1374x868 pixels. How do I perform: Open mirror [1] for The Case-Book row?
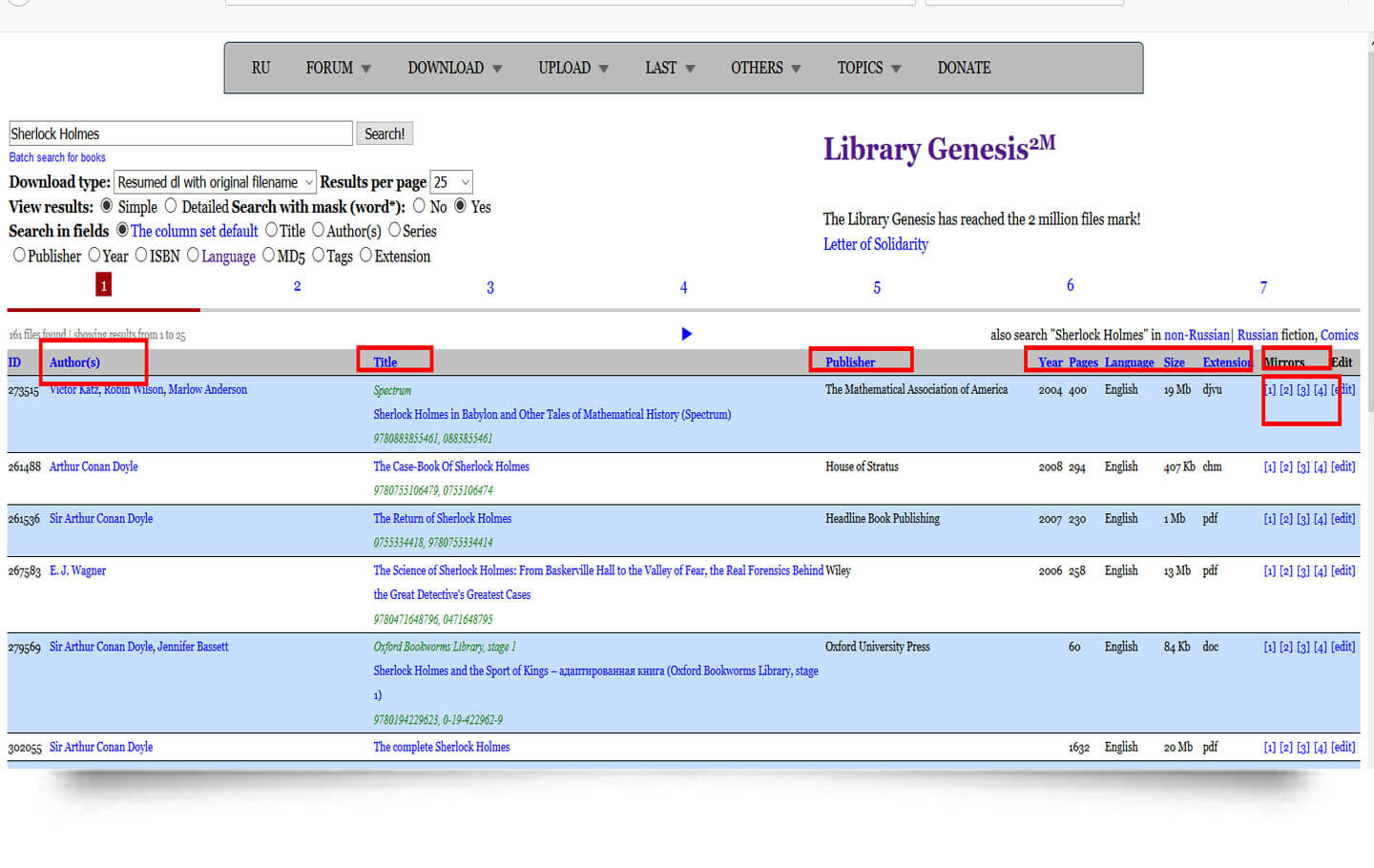(1270, 466)
